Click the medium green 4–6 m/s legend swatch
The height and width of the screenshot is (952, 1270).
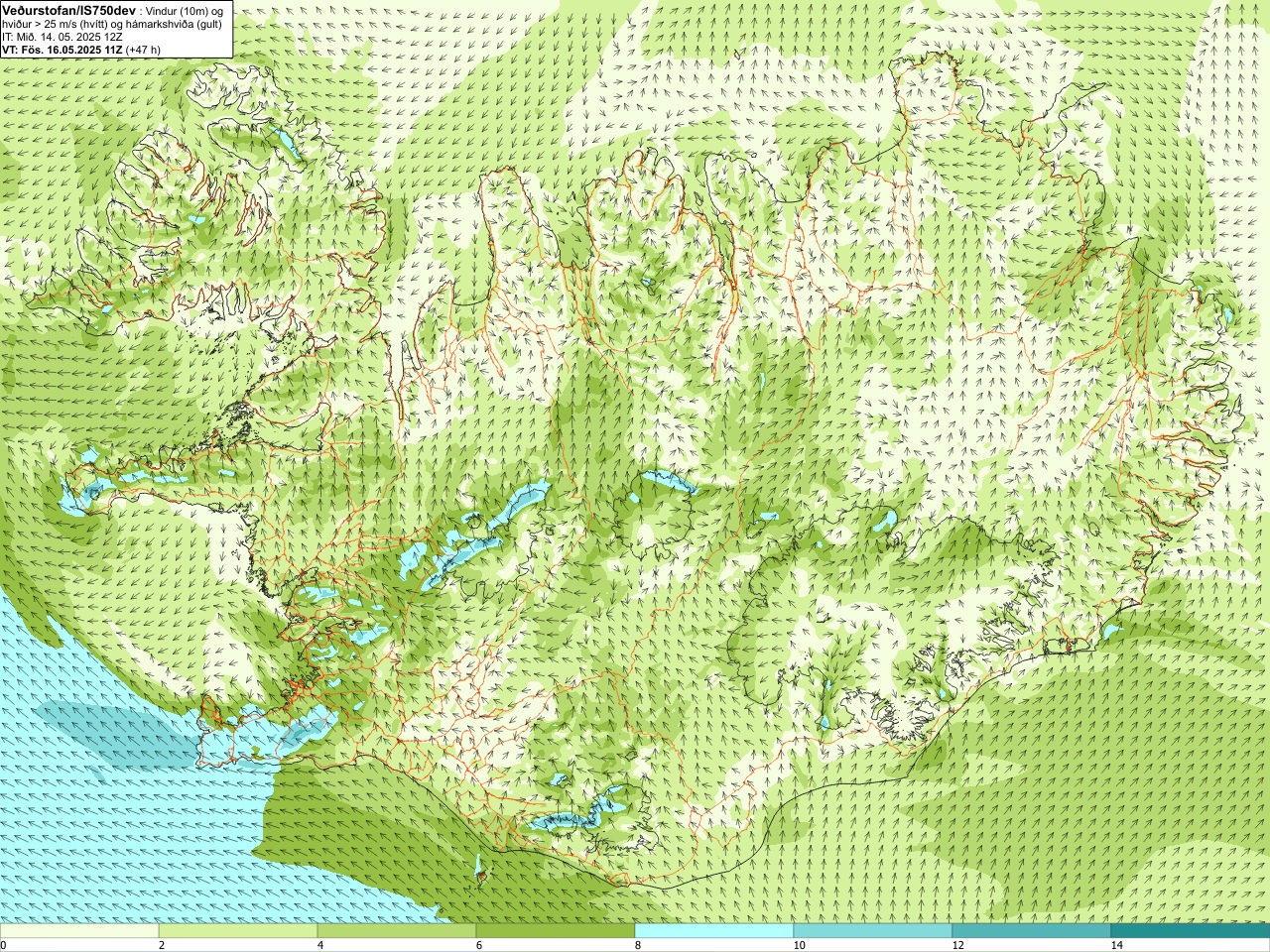(x=397, y=931)
